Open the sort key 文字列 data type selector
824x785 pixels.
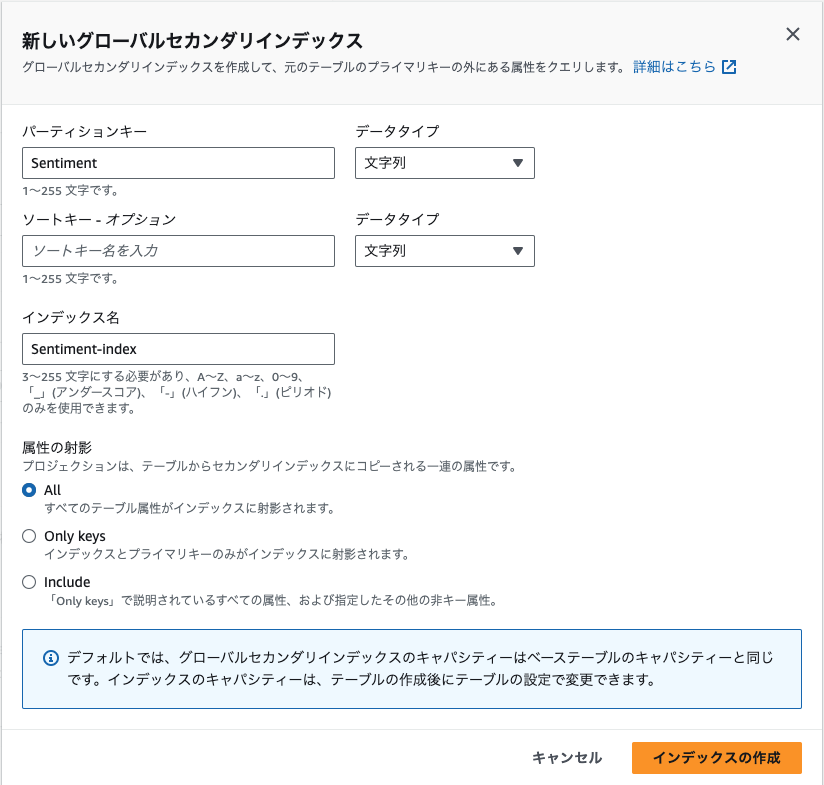pos(445,250)
